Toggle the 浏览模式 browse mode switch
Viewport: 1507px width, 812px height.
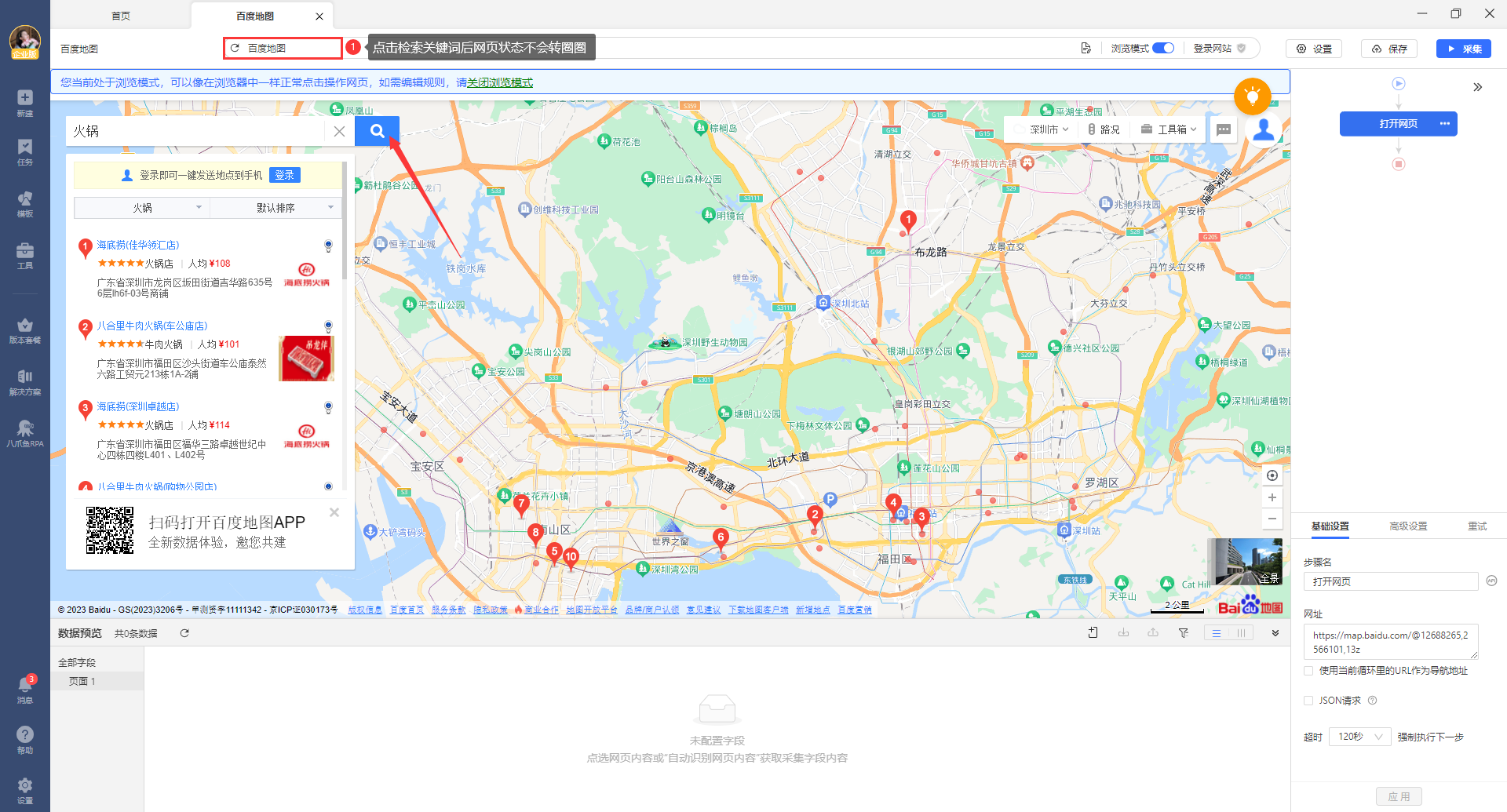(1163, 48)
